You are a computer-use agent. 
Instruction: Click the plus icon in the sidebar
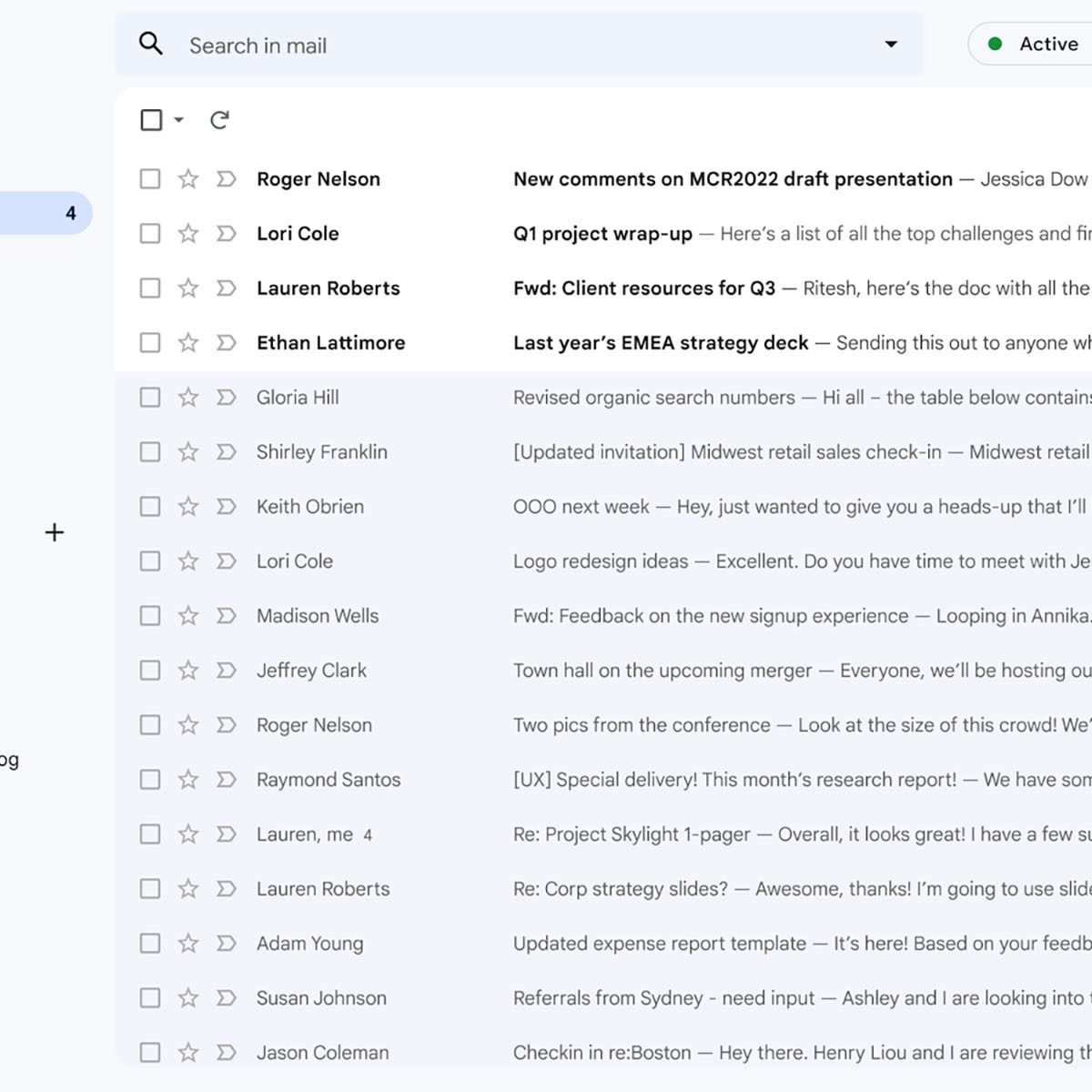click(x=55, y=532)
